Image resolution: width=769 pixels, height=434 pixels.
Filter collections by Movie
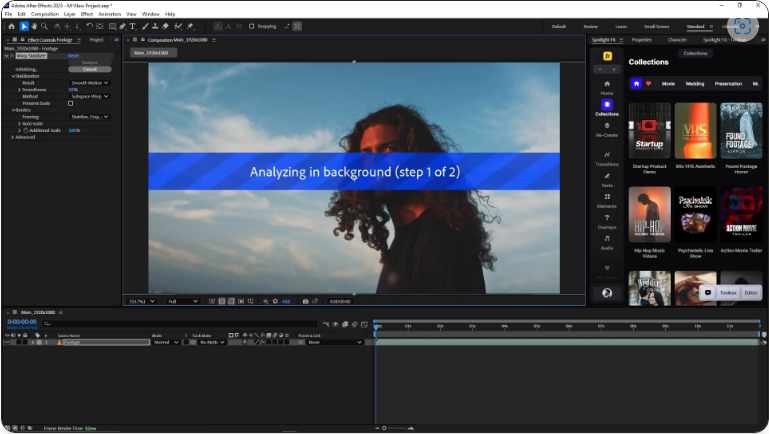668,84
